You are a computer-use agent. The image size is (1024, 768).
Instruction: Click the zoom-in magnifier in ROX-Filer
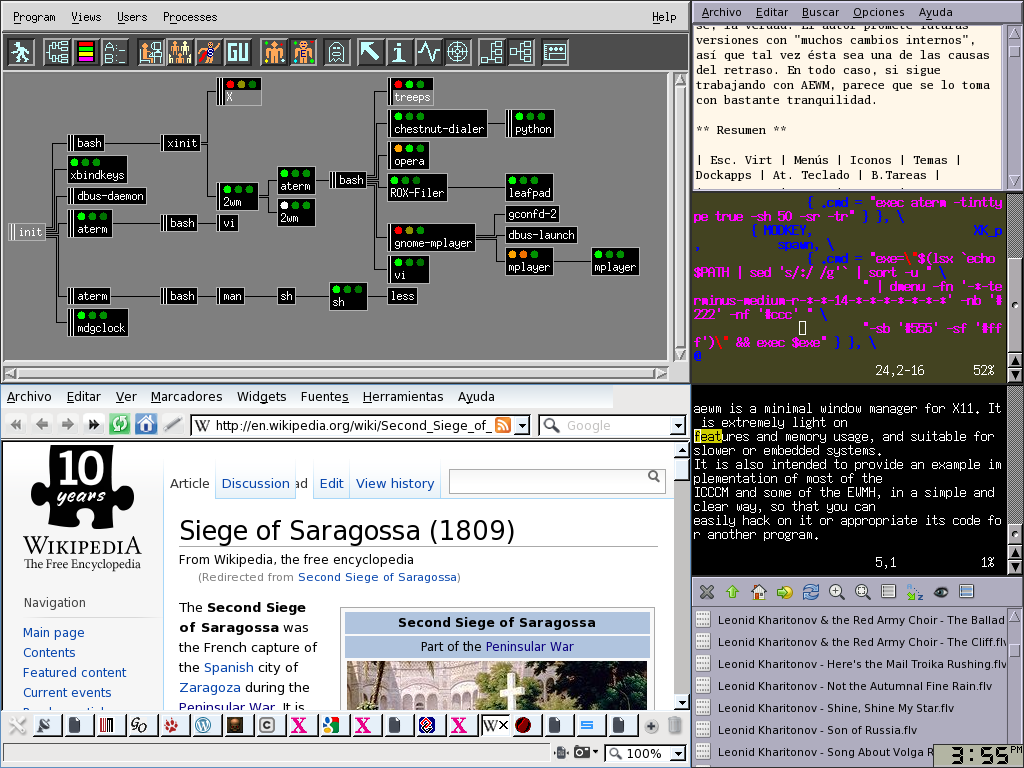click(x=837, y=592)
